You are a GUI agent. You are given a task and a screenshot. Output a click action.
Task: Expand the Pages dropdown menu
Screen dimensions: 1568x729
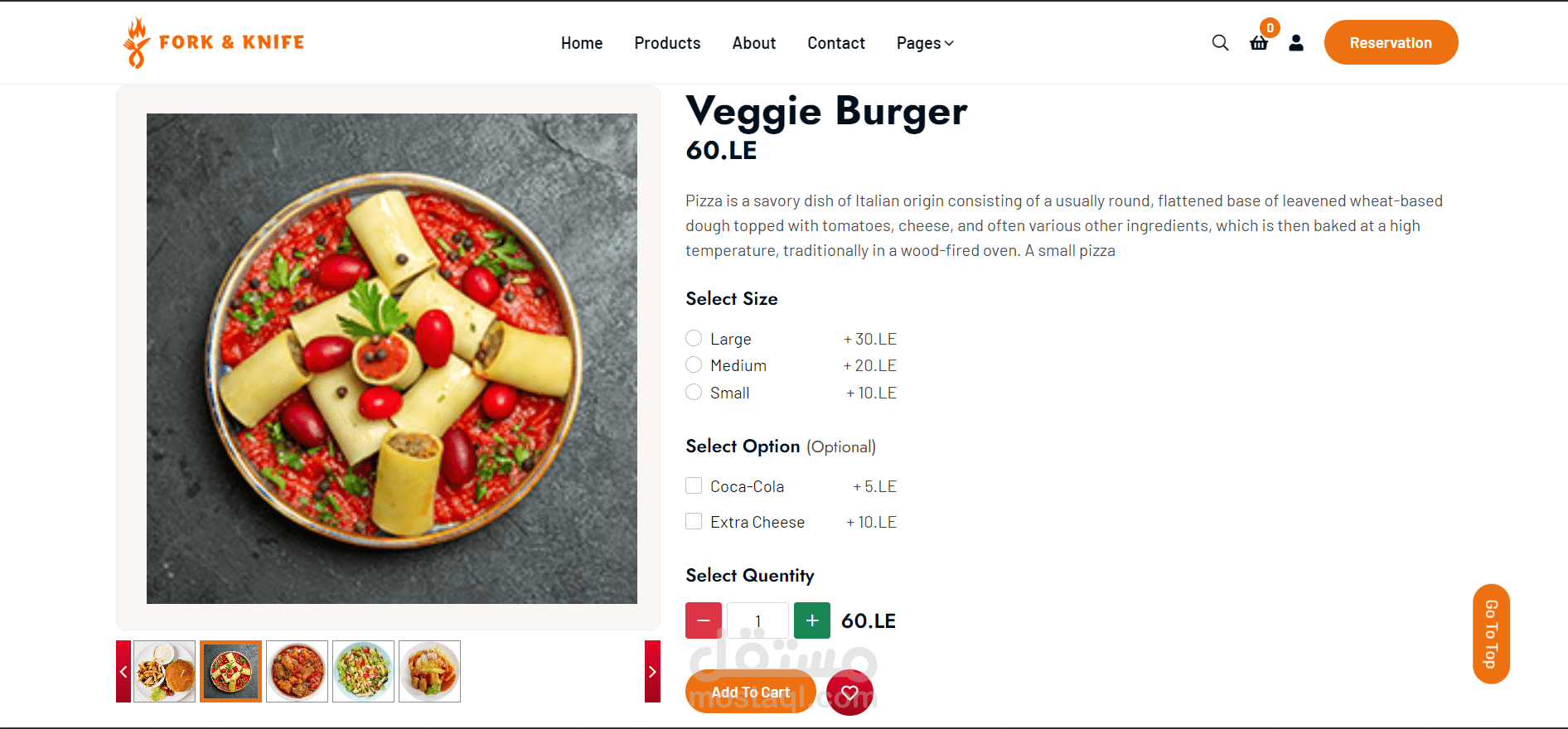tap(925, 43)
